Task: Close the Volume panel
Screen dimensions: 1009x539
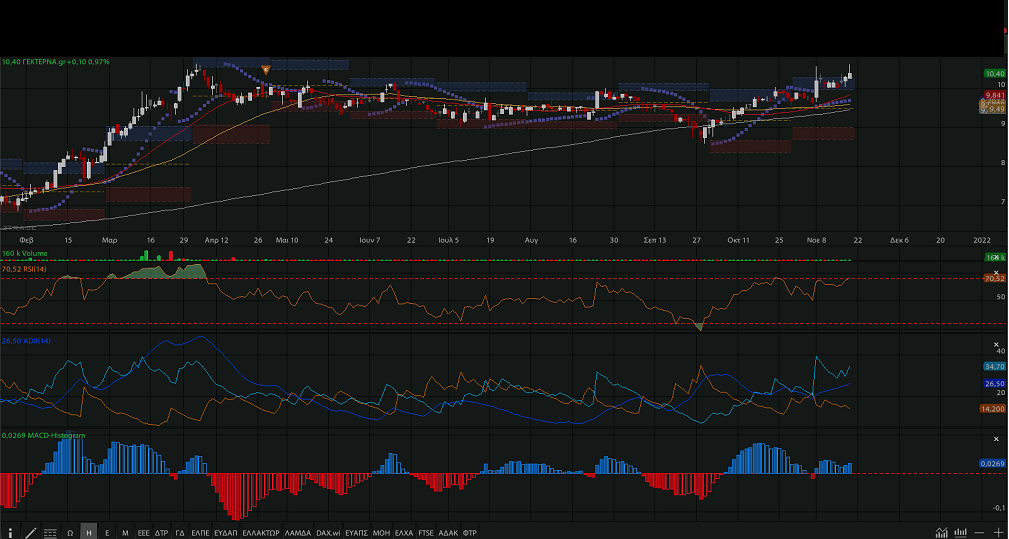Action: 996,257
